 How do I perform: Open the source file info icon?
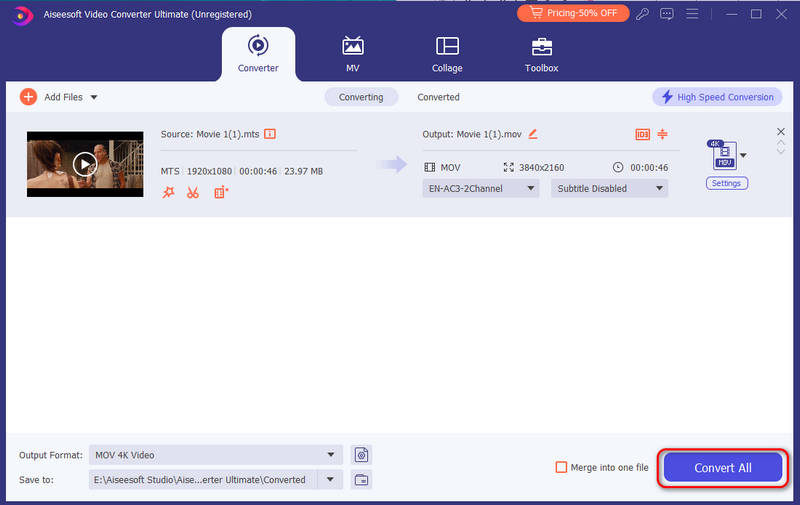point(270,134)
